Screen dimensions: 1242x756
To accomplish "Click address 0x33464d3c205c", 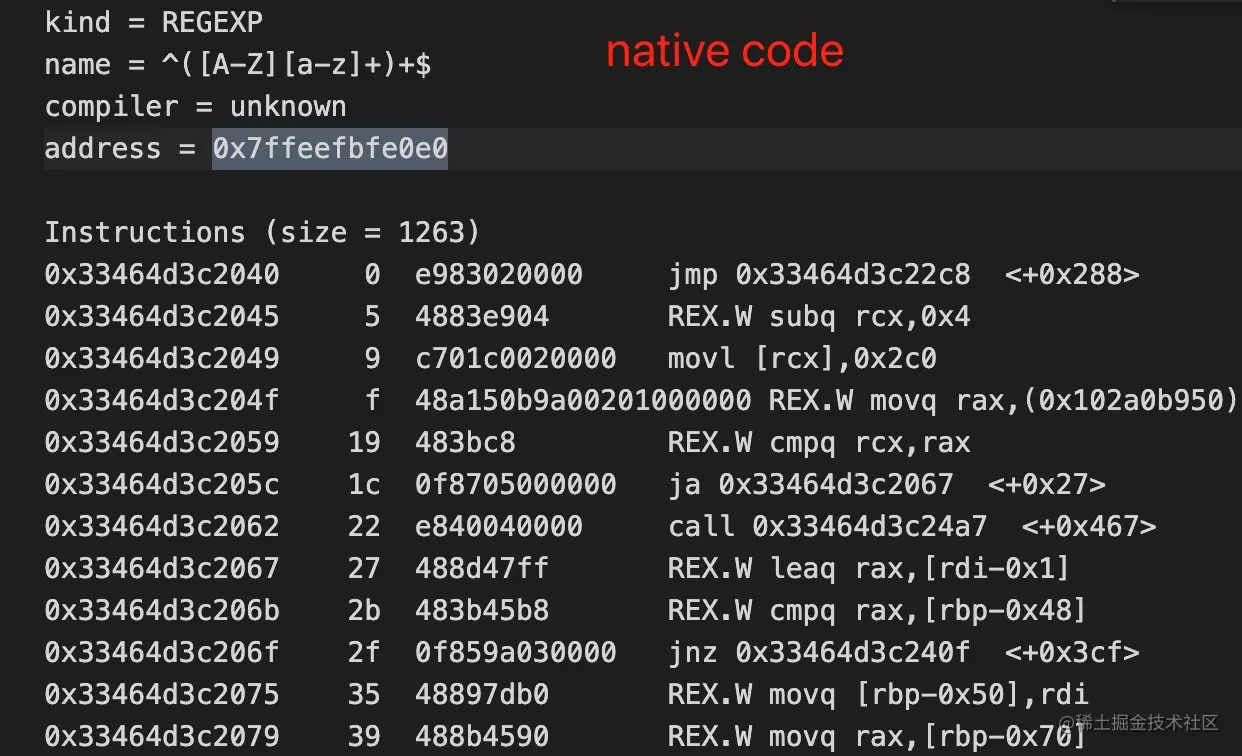I will pyautogui.click(x=162, y=485).
